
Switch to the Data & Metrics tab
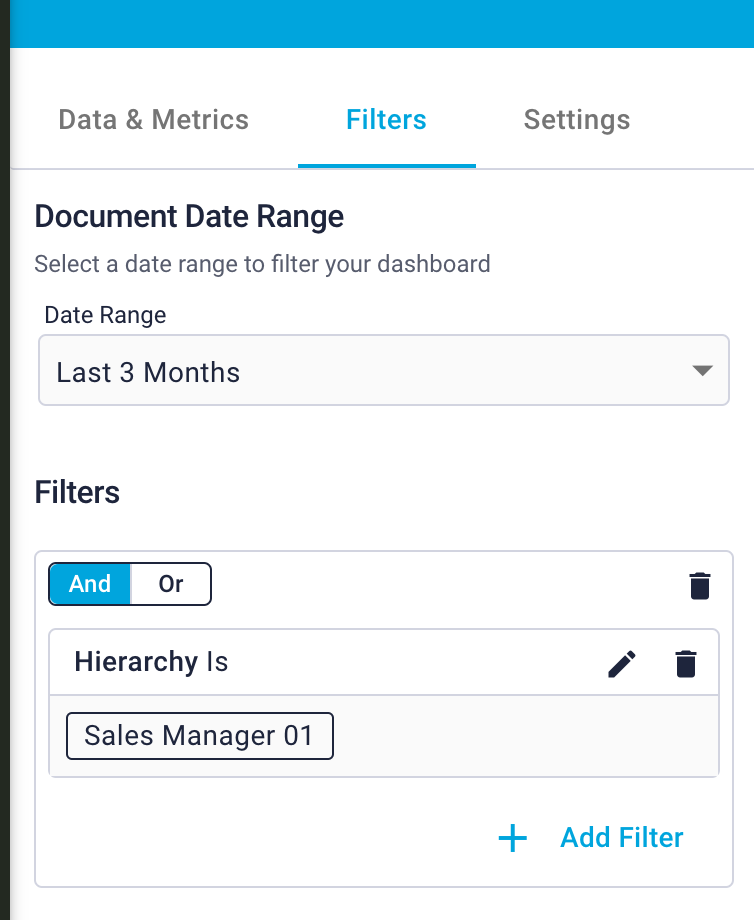click(x=153, y=120)
